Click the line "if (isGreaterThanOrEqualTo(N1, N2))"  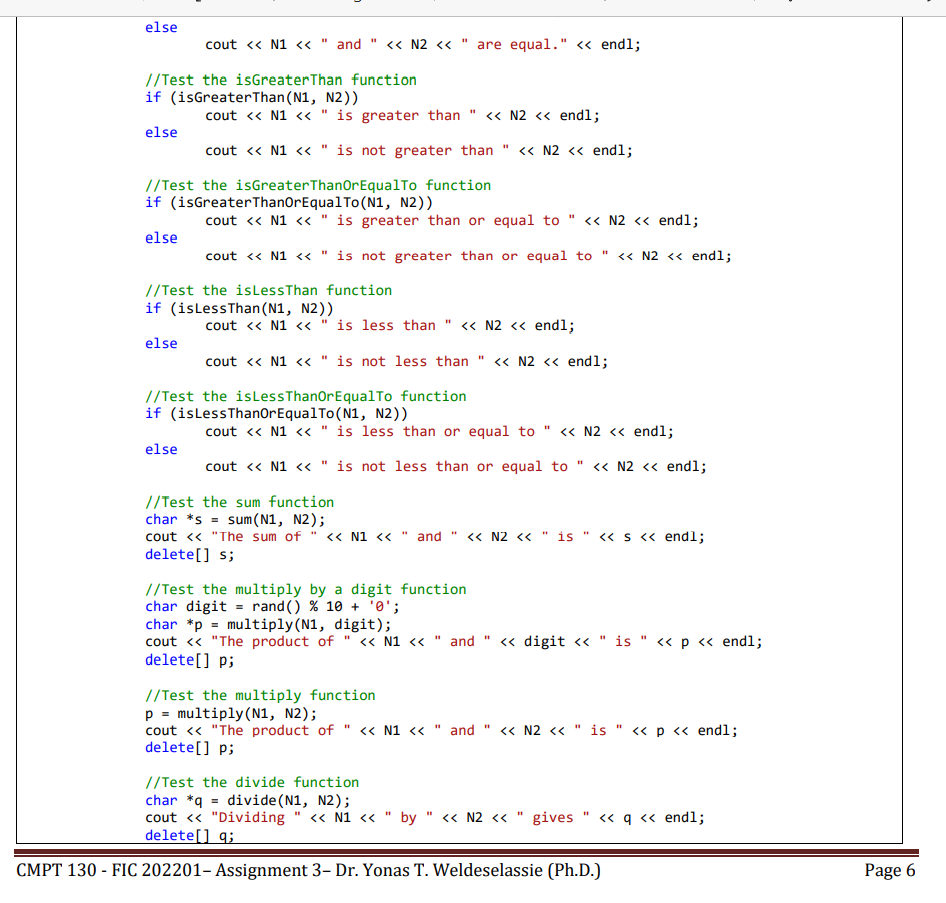289,203
